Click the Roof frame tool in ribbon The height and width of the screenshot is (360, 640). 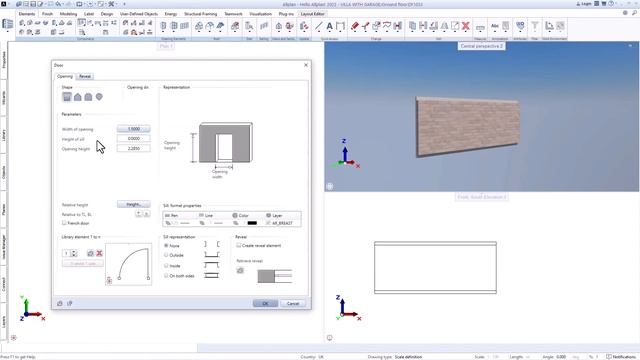click(x=199, y=26)
